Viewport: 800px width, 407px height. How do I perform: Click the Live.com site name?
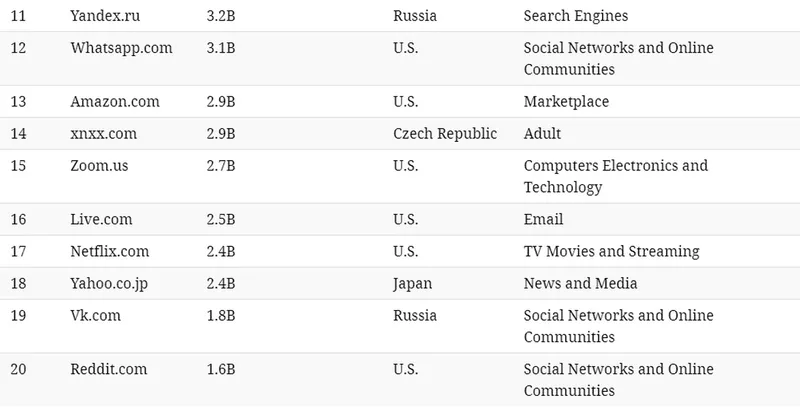(x=101, y=219)
